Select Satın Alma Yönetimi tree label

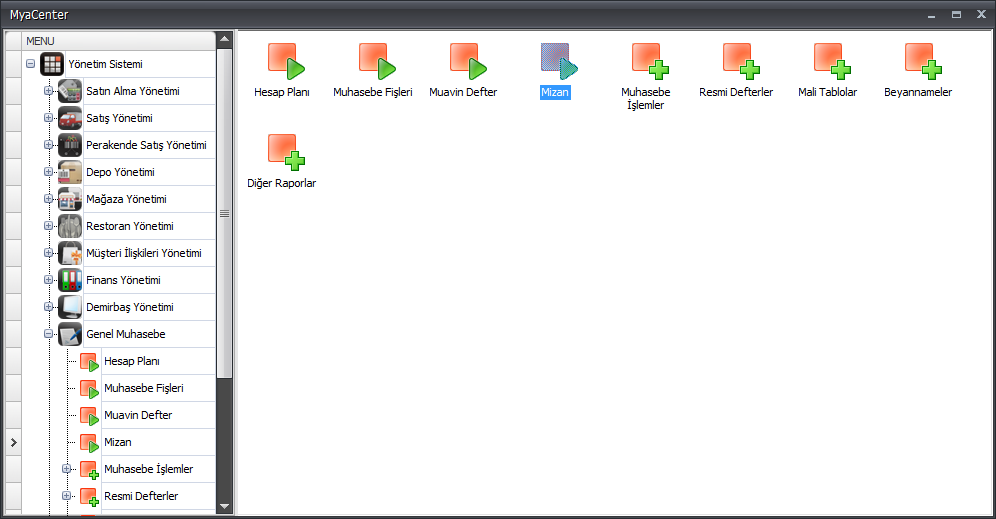pos(133,91)
